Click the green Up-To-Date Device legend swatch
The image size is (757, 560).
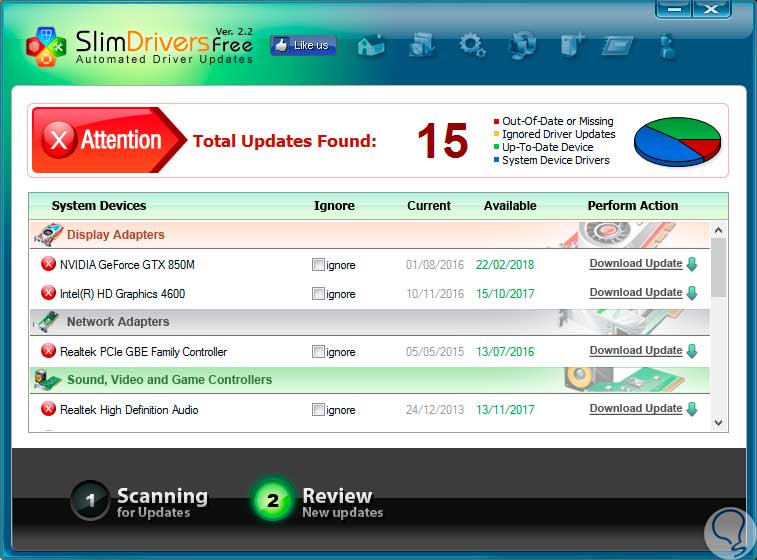[496, 147]
